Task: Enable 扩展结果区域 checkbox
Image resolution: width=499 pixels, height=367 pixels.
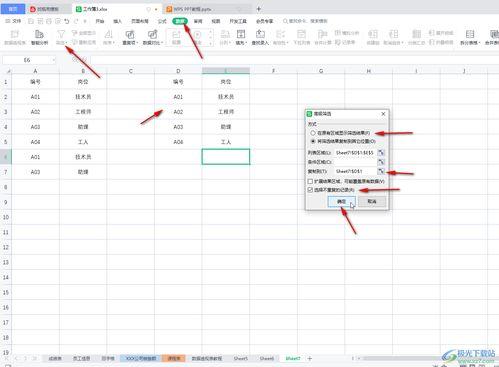Action: (310, 181)
